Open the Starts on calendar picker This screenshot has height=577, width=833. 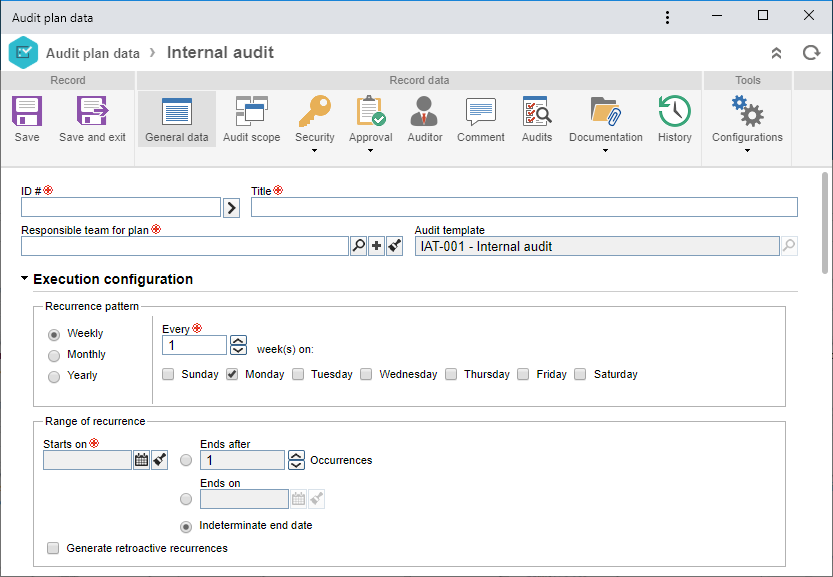click(x=141, y=460)
